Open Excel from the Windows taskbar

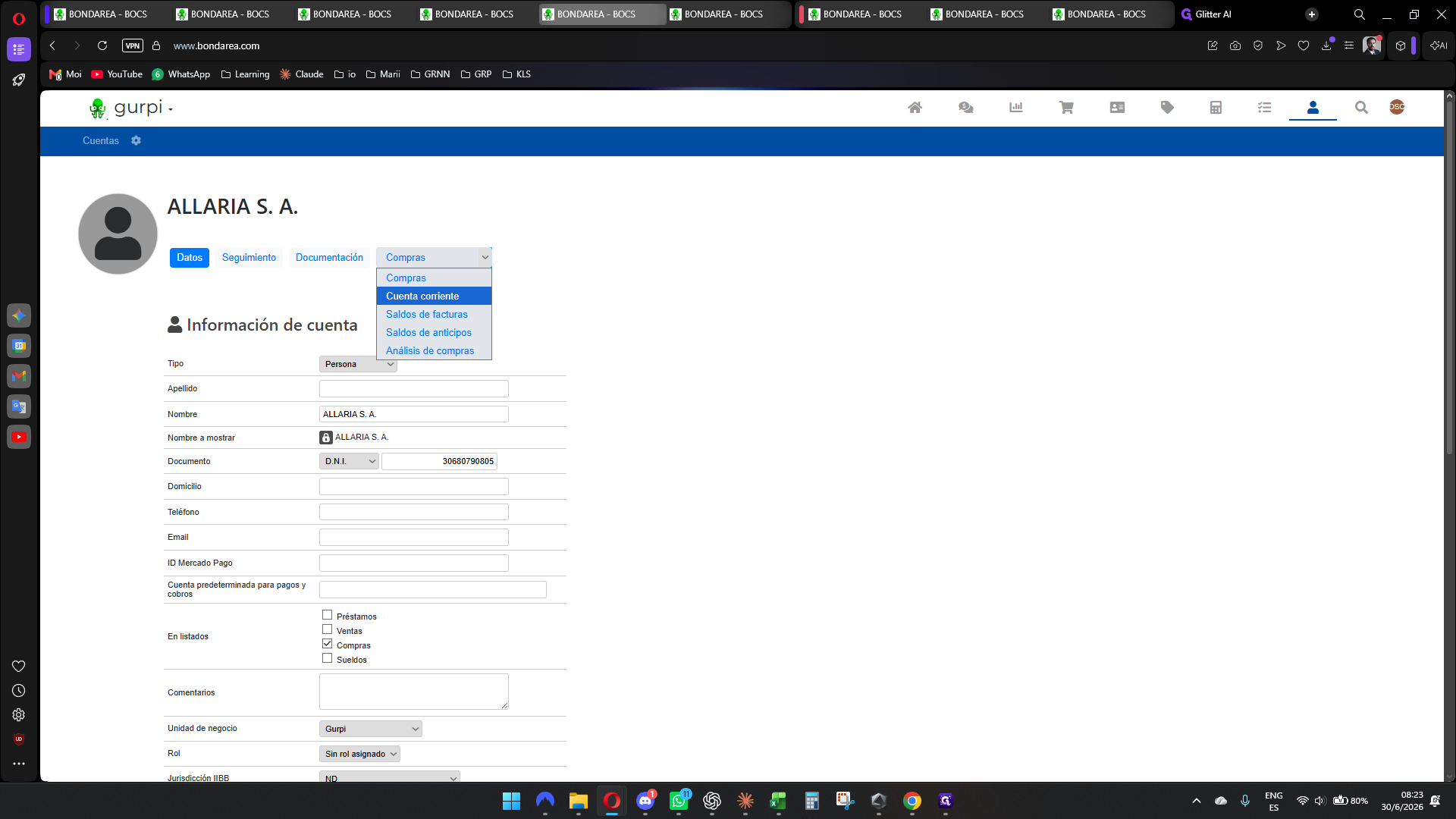pyautogui.click(x=778, y=801)
